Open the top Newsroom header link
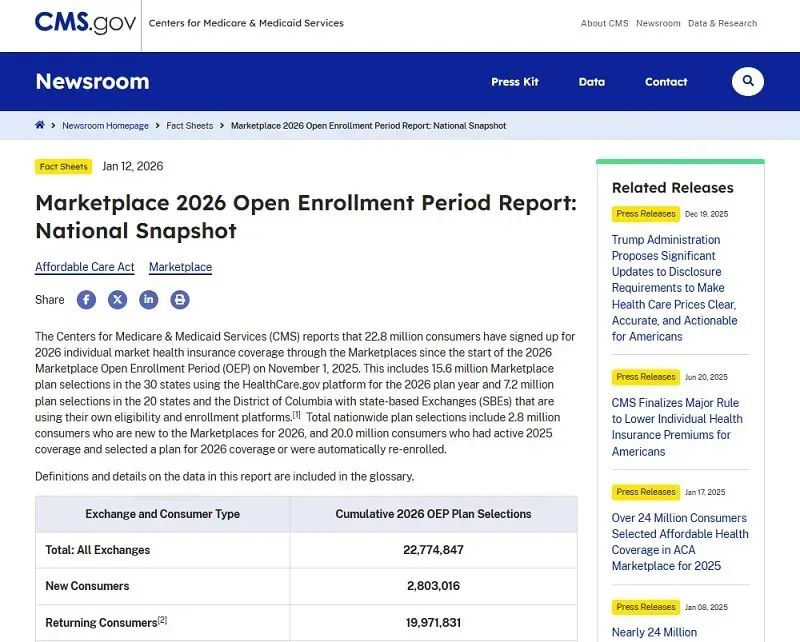The image size is (800, 642). tap(658, 23)
